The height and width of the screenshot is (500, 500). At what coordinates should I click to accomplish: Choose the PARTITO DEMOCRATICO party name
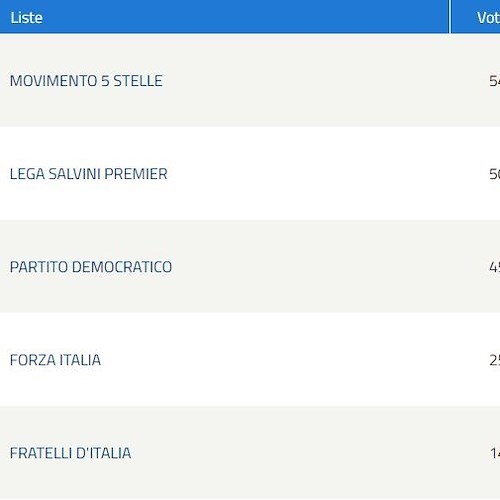pyautogui.click(x=91, y=267)
